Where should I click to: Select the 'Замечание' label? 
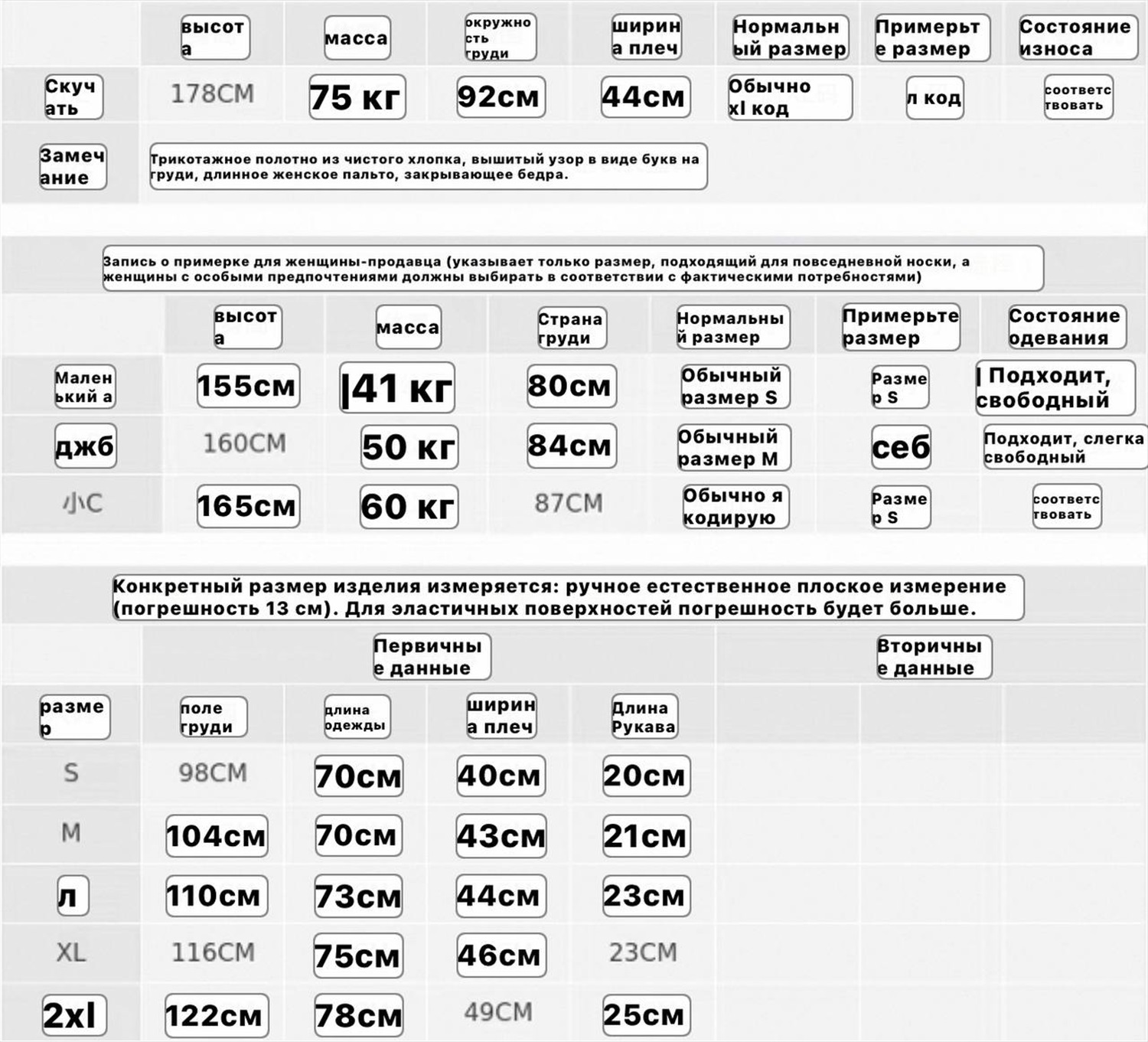(x=73, y=166)
